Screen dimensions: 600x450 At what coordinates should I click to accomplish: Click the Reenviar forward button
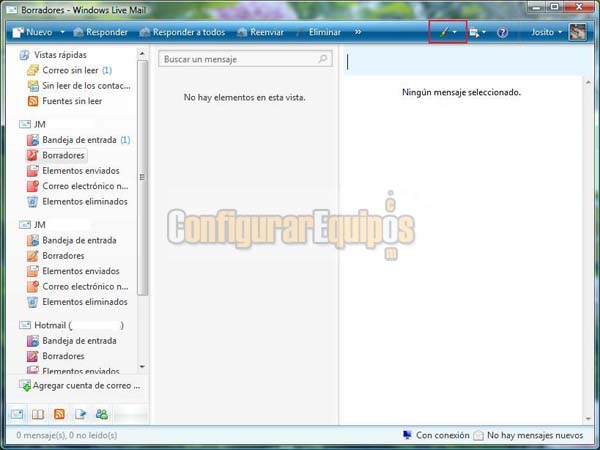pyautogui.click(x=261, y=32)
